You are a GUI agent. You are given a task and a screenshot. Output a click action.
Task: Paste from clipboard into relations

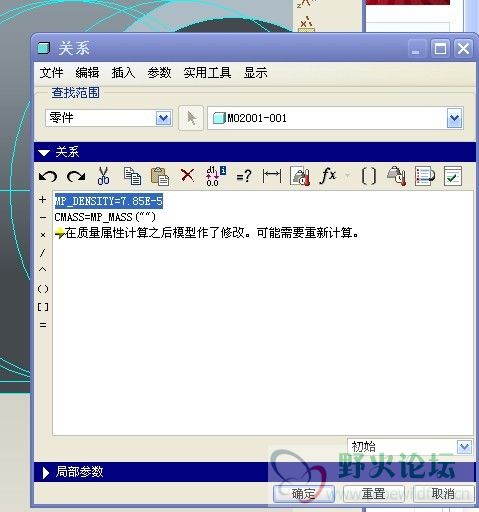tap(160, 176)
